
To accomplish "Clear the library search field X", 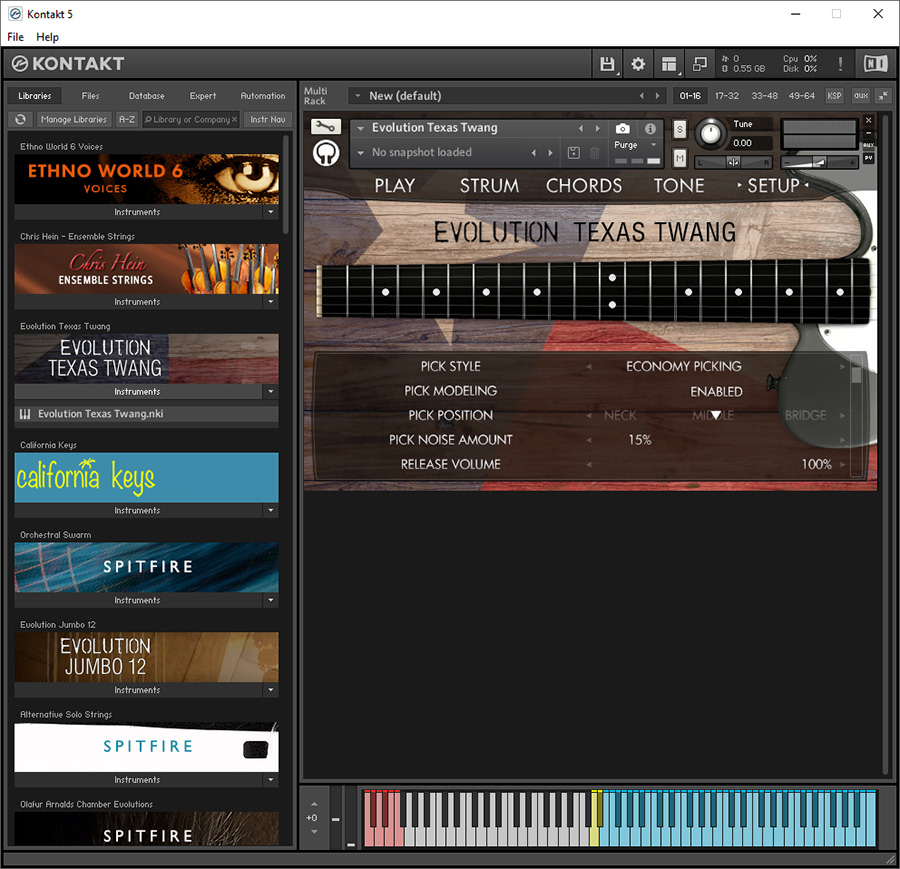I will [x=234, y=119].
